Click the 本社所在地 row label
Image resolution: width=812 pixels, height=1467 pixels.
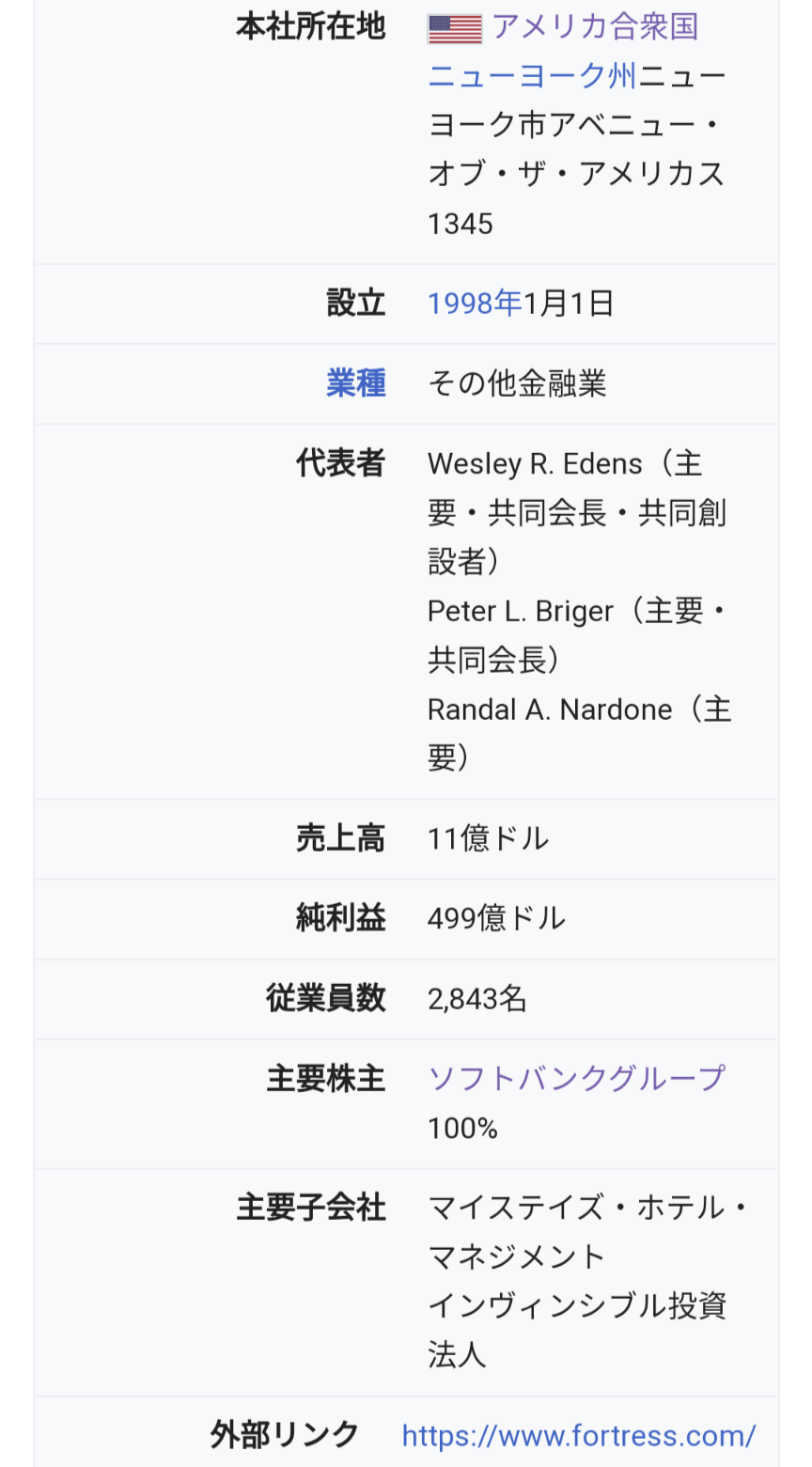tap(310, 27)
